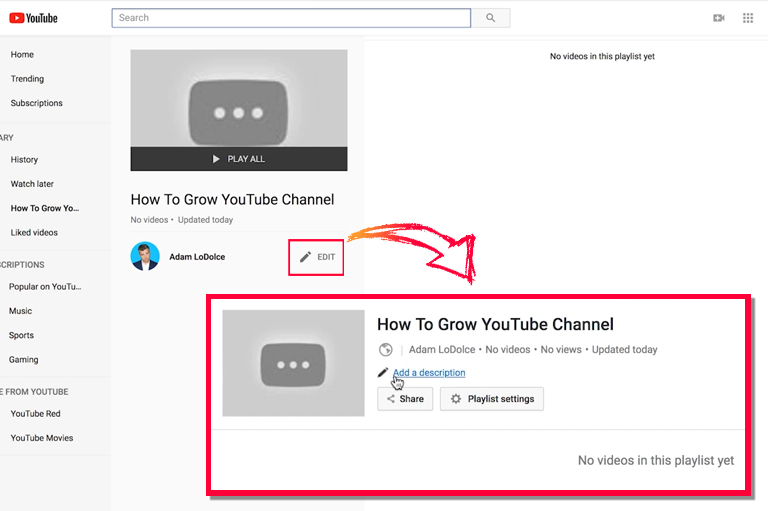Open Music in the sidebar
The height and width of the screenshot is (511, 768).
point(20,311)
